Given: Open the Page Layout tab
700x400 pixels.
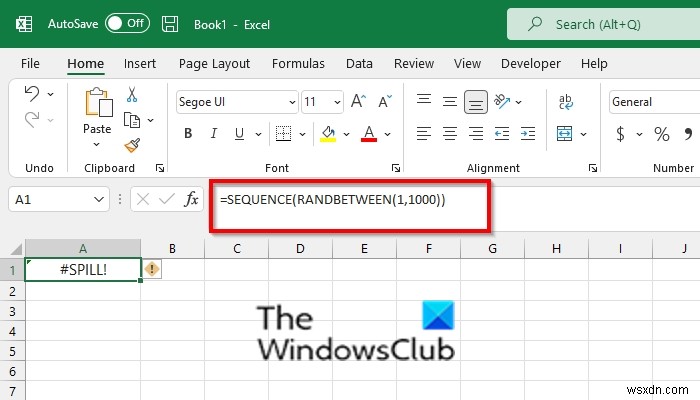Looking at the screenshot, I should (214, 63).
